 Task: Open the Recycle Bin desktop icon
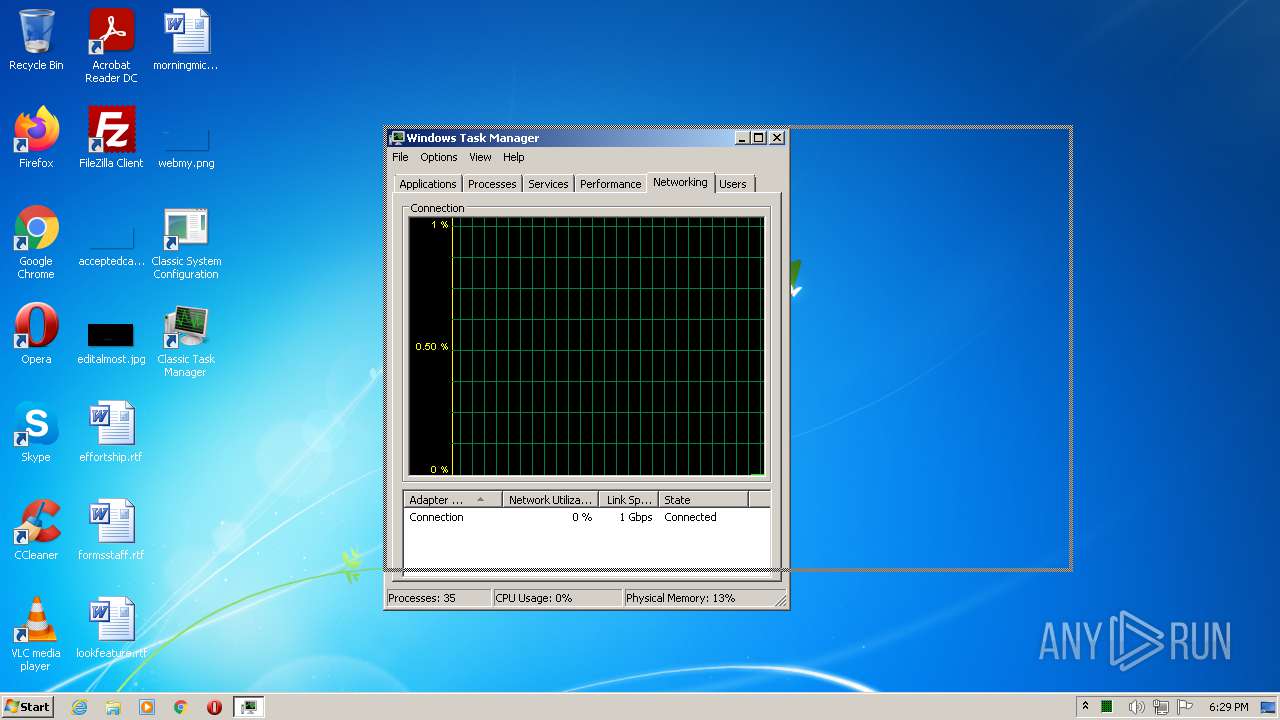tap(36, 40)
